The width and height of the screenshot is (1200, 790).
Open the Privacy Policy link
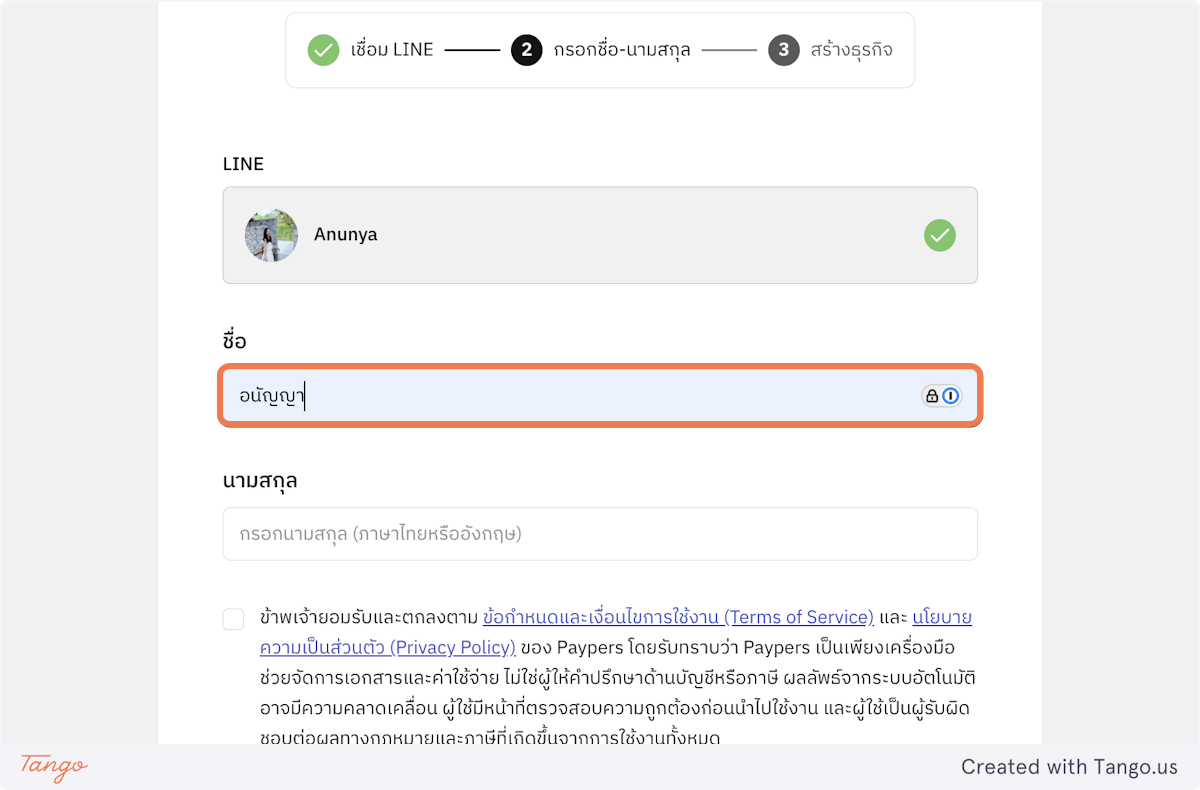387,647
